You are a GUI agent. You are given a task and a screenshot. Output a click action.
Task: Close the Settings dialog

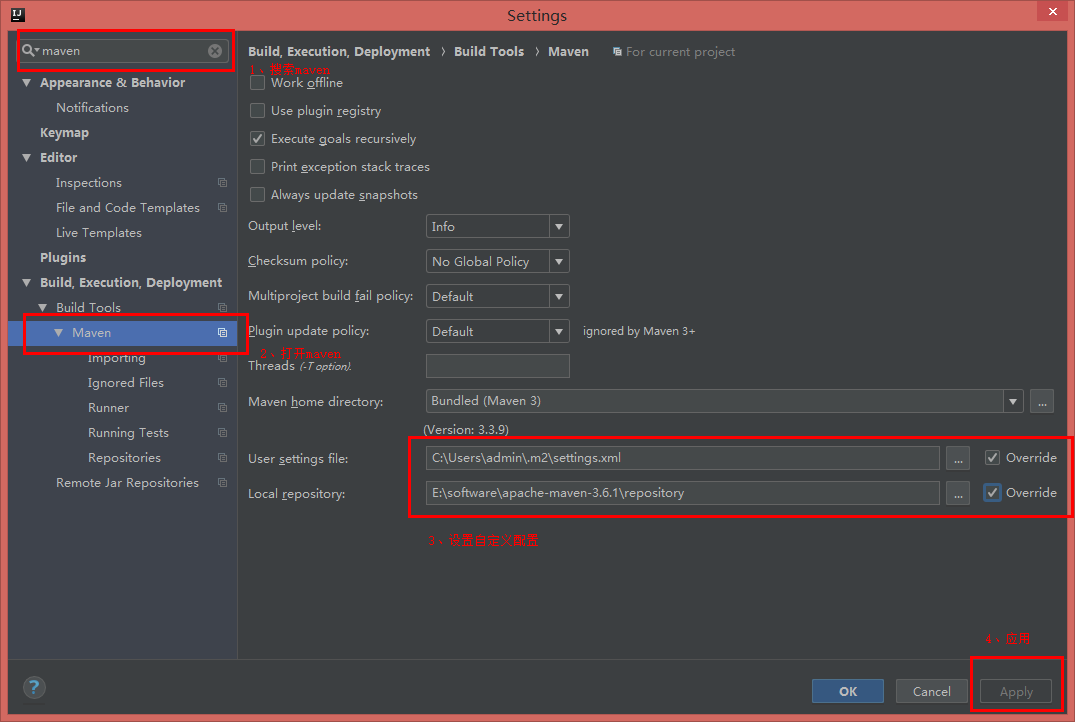pos(1052,11)
